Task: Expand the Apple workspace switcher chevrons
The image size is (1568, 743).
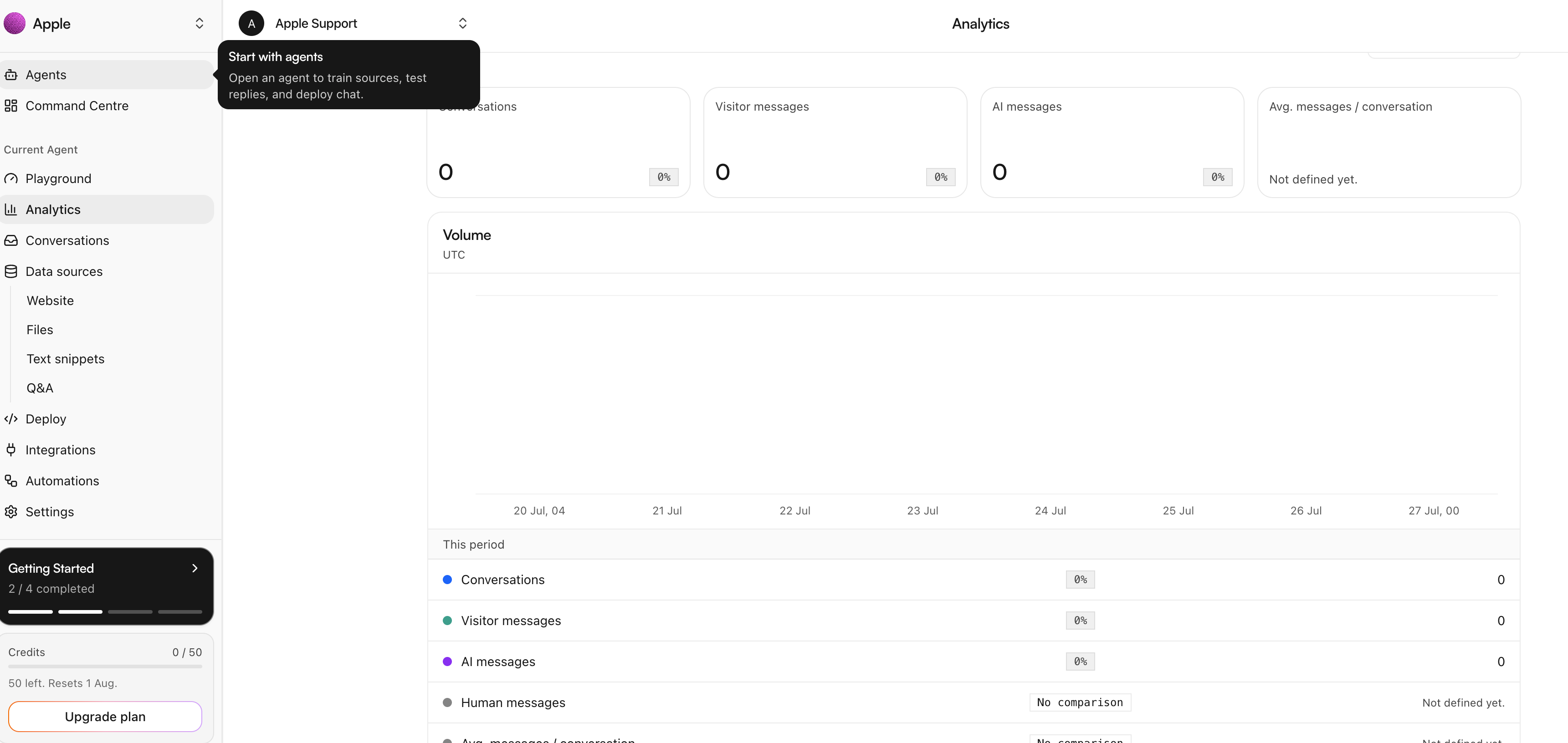Action: pyautogui.click(x=199, y=23)
